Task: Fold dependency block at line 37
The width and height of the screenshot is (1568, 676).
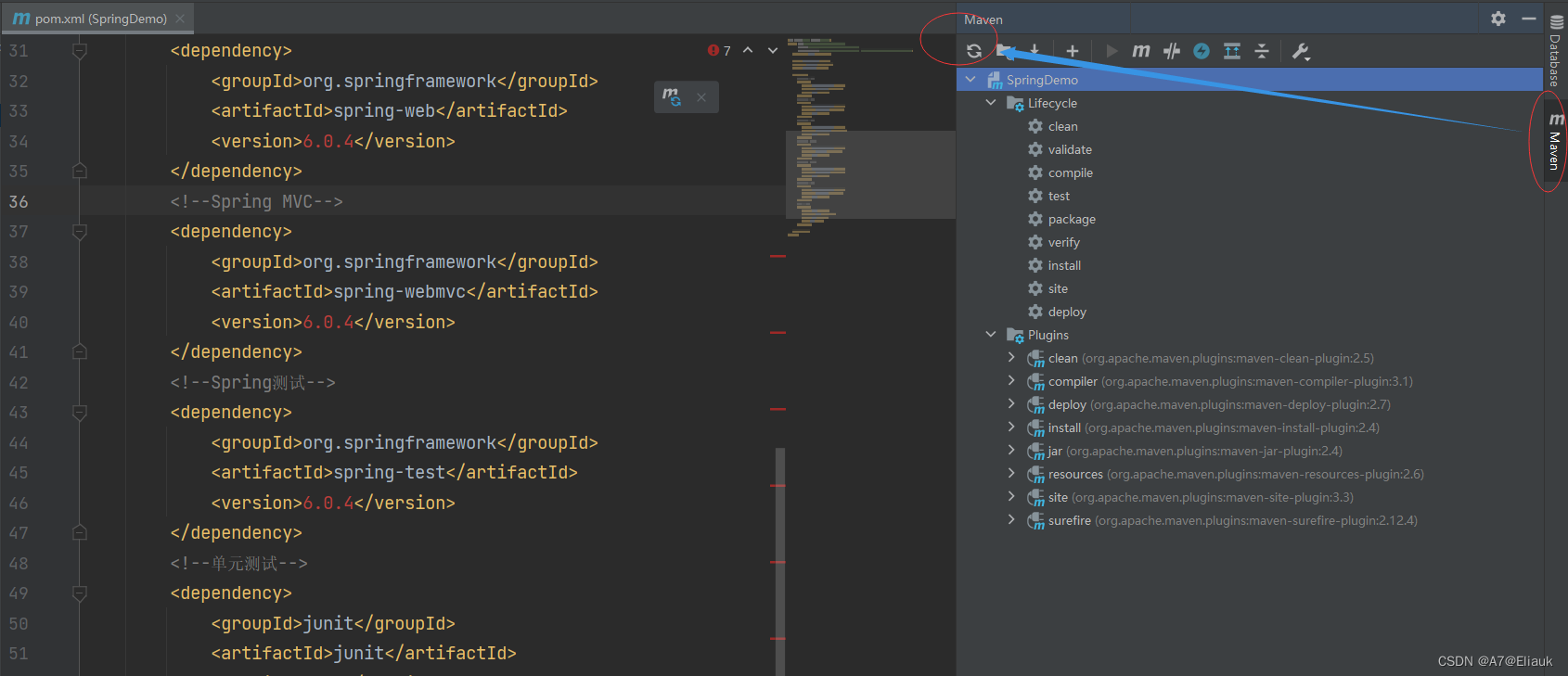Action: (x=80, y=232)
